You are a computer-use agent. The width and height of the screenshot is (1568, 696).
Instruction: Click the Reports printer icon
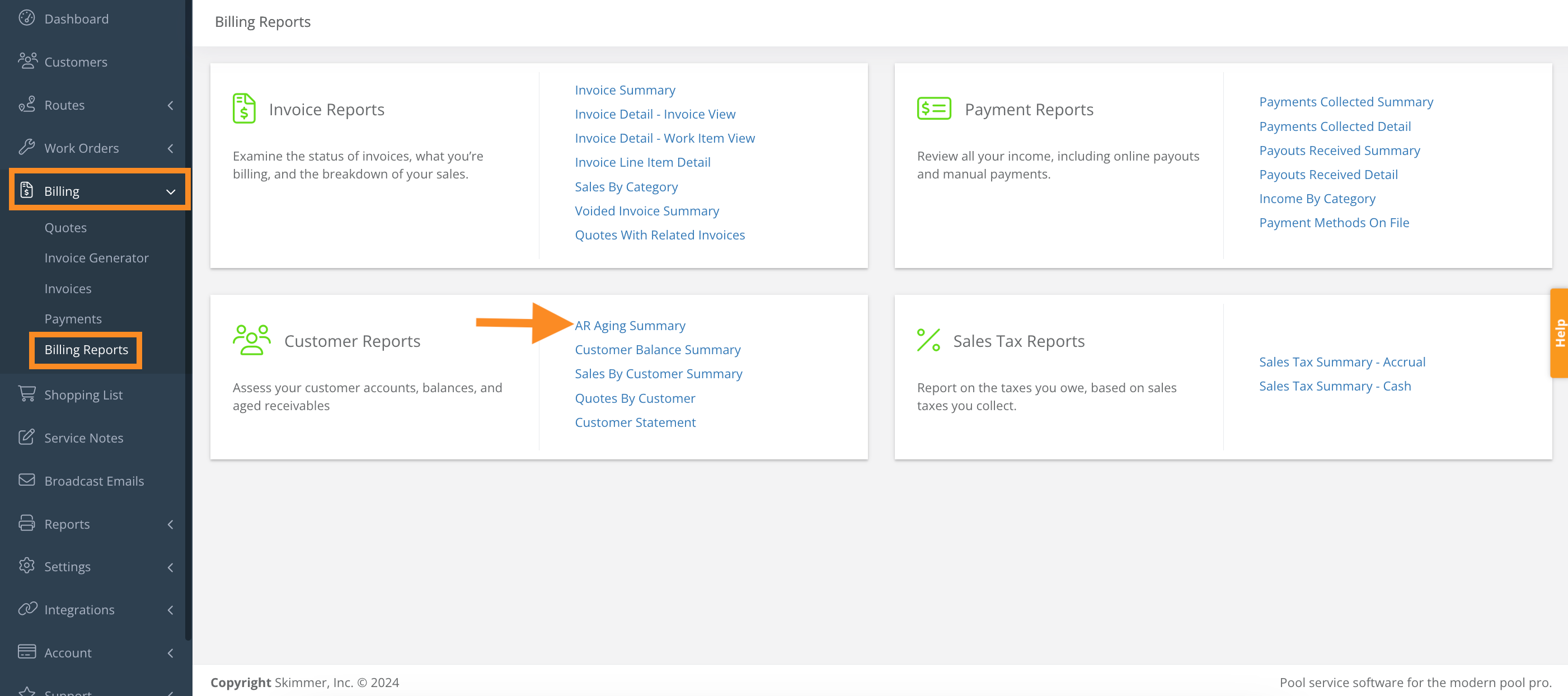27,523
